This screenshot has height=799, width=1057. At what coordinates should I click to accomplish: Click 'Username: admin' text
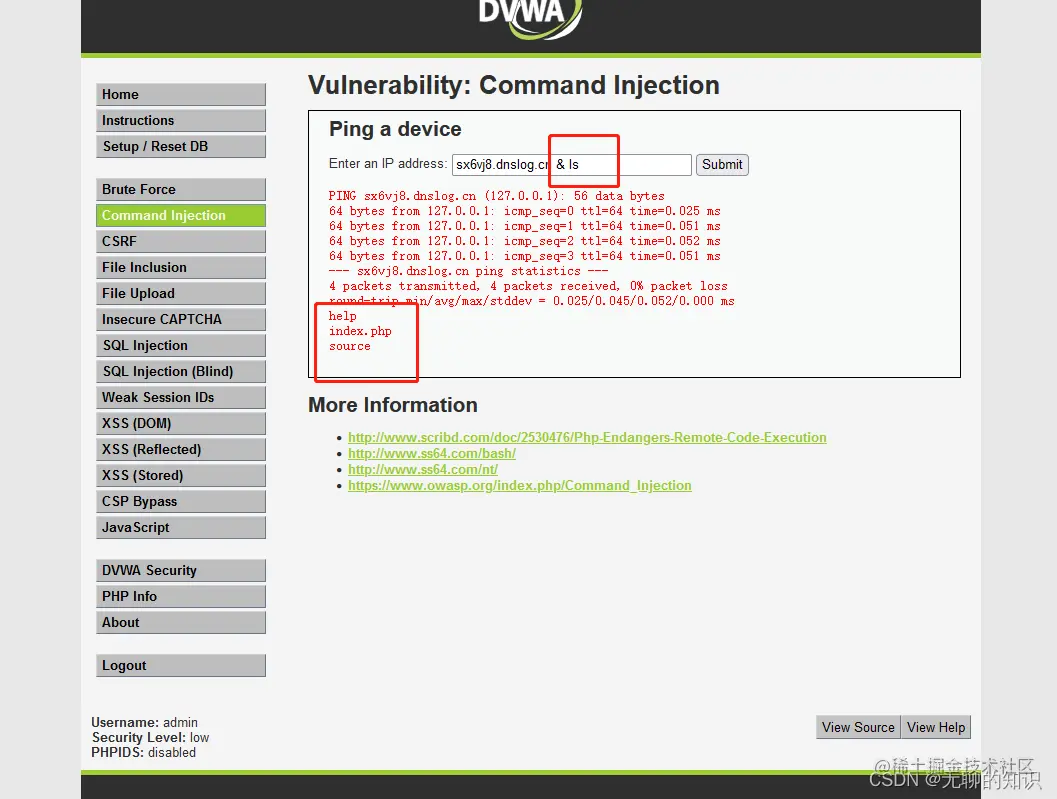(144, 722)
